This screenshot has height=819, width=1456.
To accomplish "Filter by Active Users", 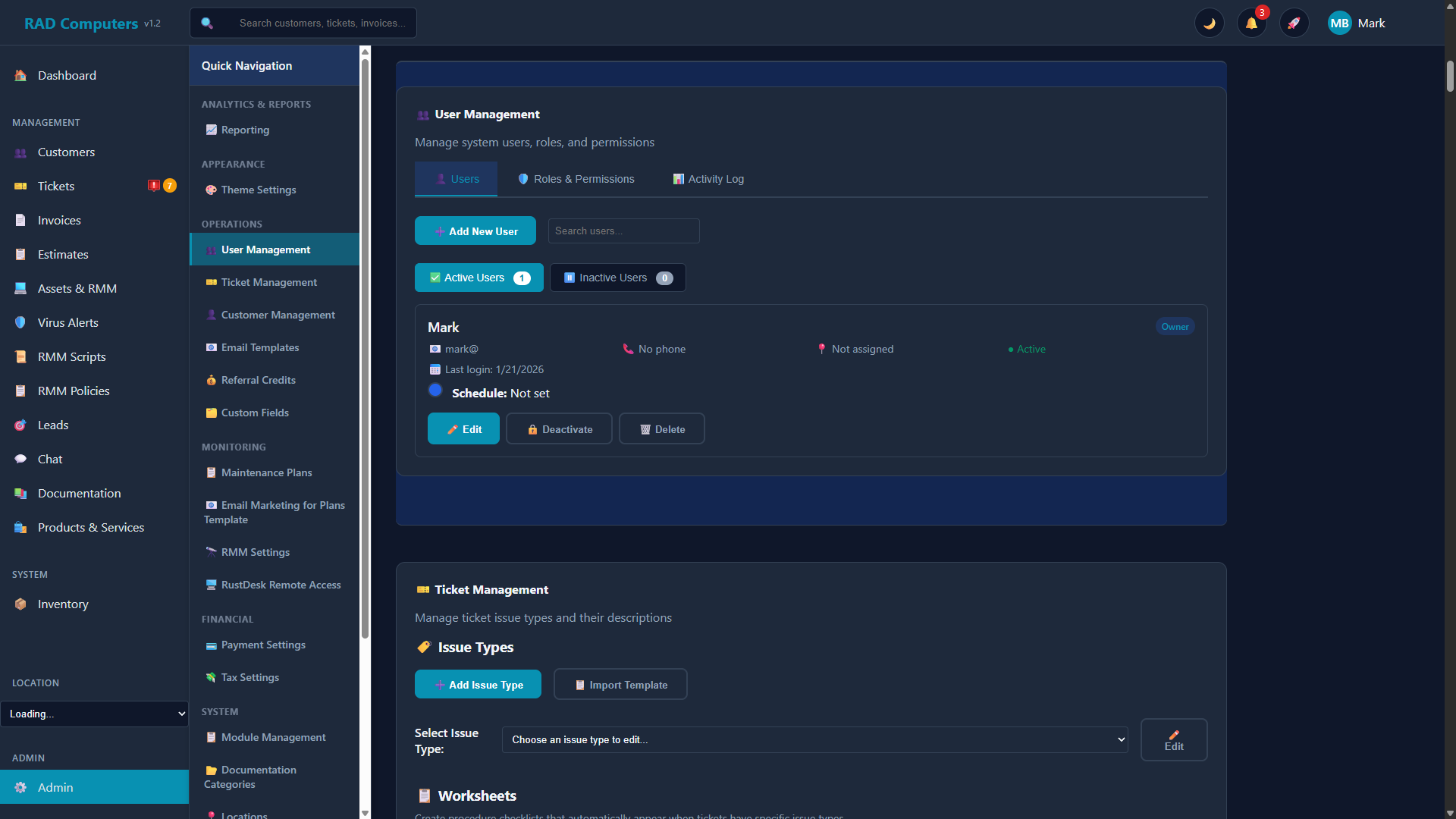I will [x=479, y=278].
